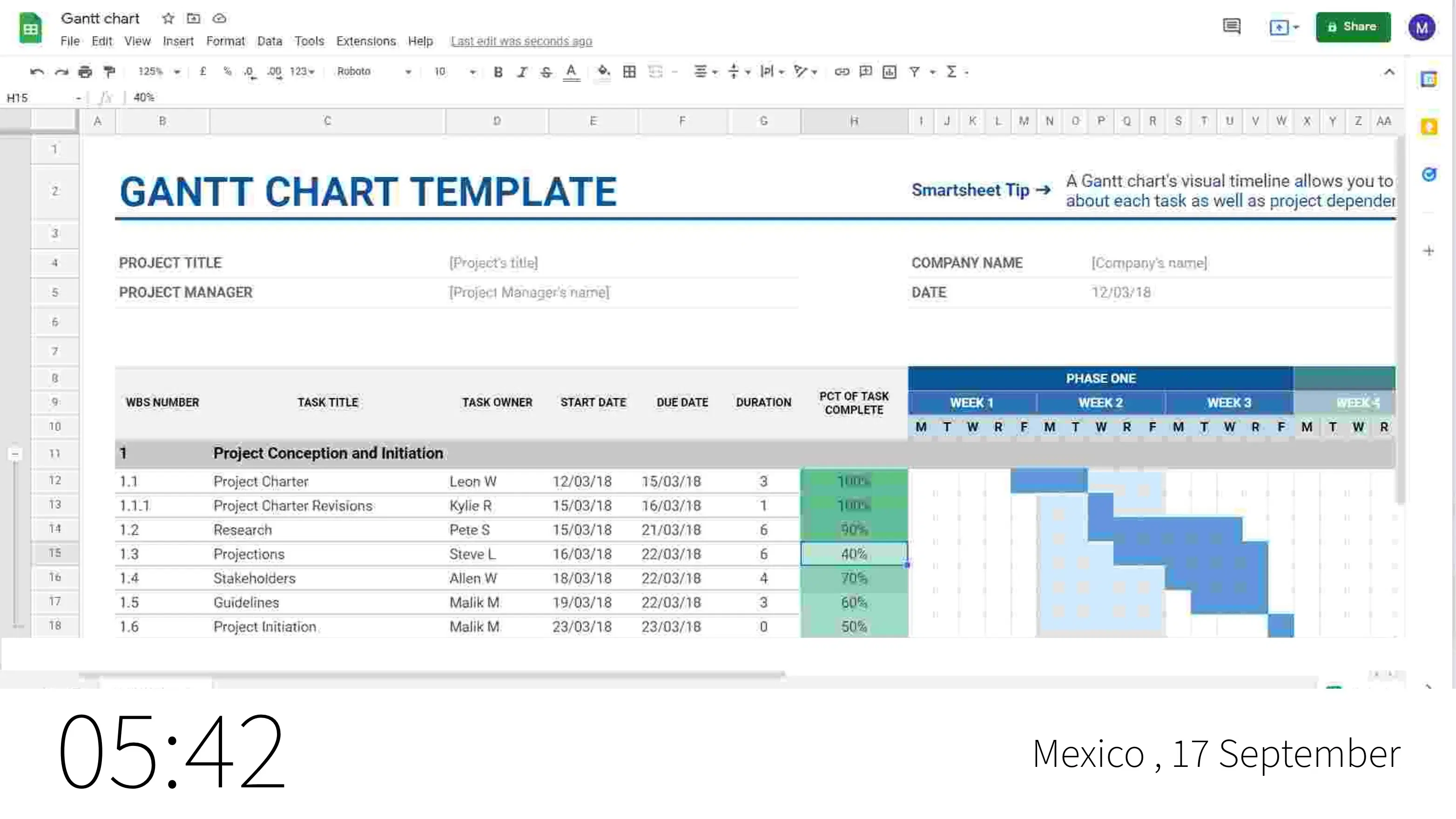Click the green Share button
The width and height of the screenshot is (1456, 819).
coord(1353,27)
